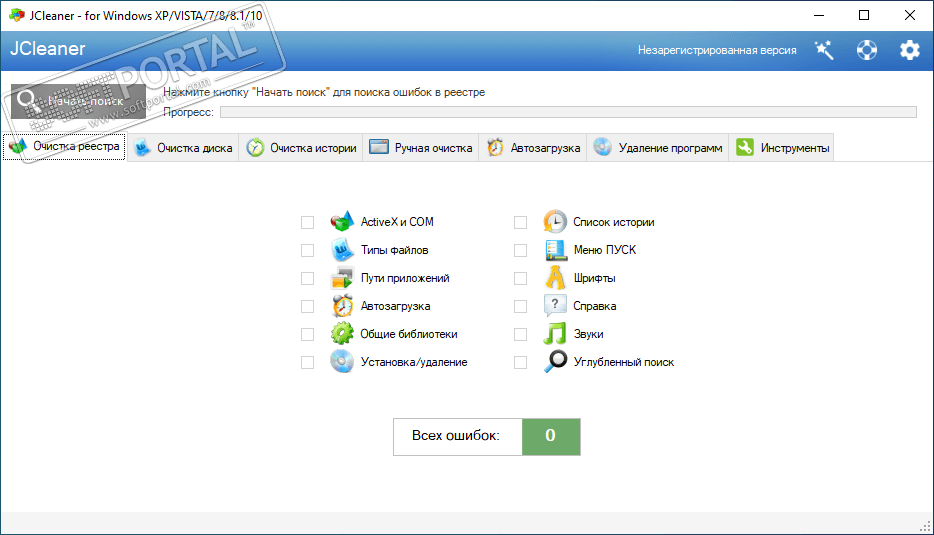
Task: Click the Шрифты letter A icon
Action: 555,278
